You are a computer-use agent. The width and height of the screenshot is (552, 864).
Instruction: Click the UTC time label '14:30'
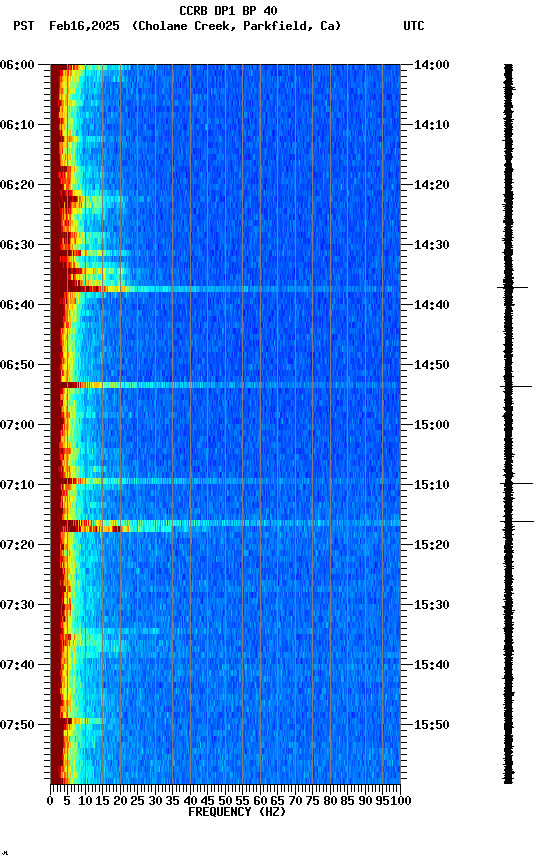point(432,245)
